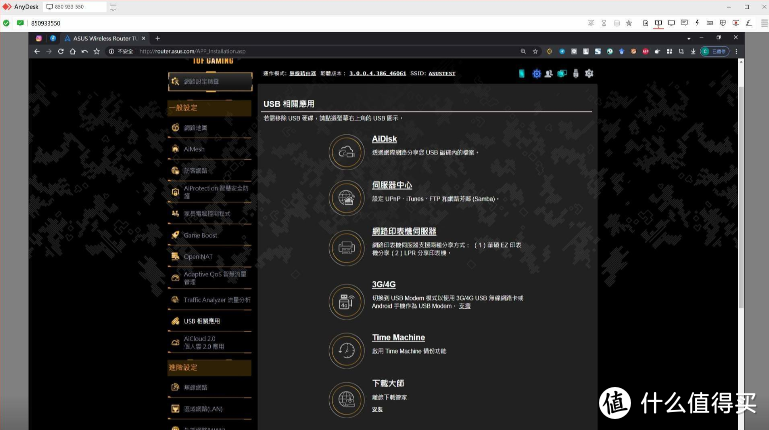
Task: Click the SSID name link in header
Action: pos(442,74)
